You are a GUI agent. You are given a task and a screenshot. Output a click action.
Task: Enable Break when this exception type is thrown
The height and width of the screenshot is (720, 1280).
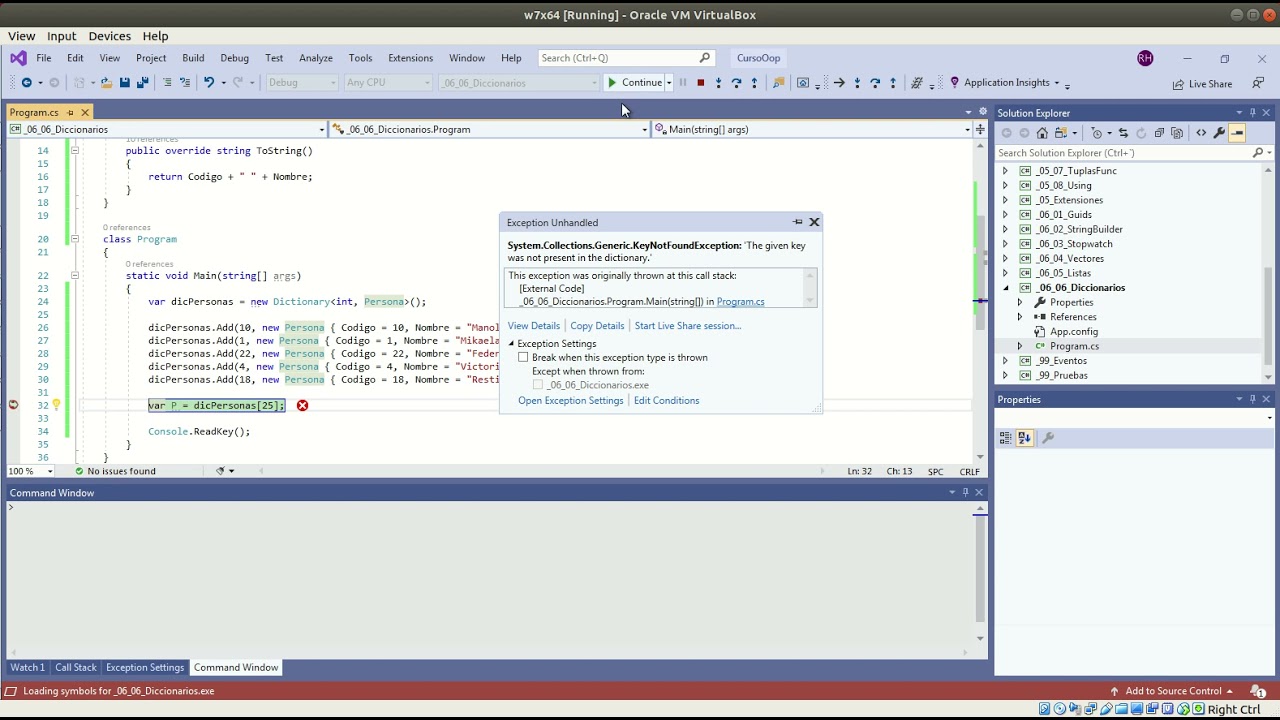pos(523,357)
